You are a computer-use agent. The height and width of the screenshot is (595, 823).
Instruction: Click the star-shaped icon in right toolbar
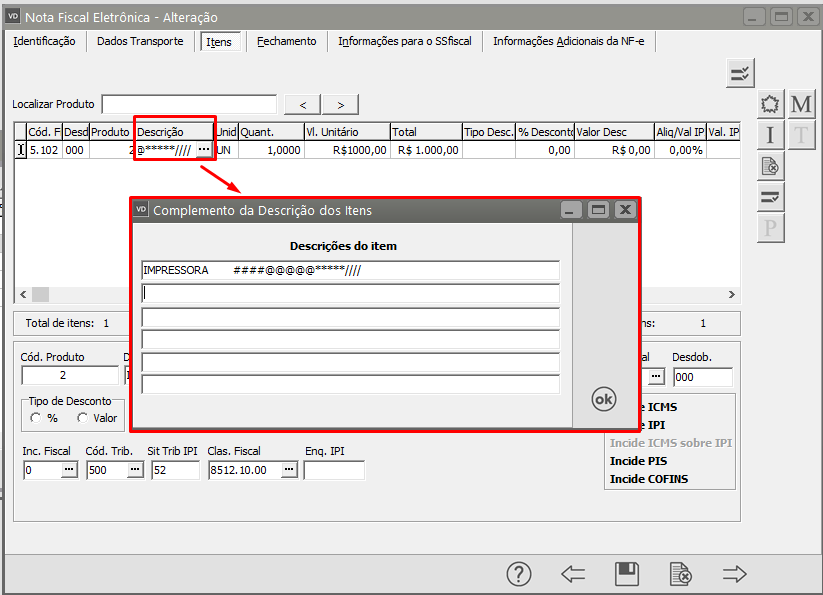coord(770,104)
